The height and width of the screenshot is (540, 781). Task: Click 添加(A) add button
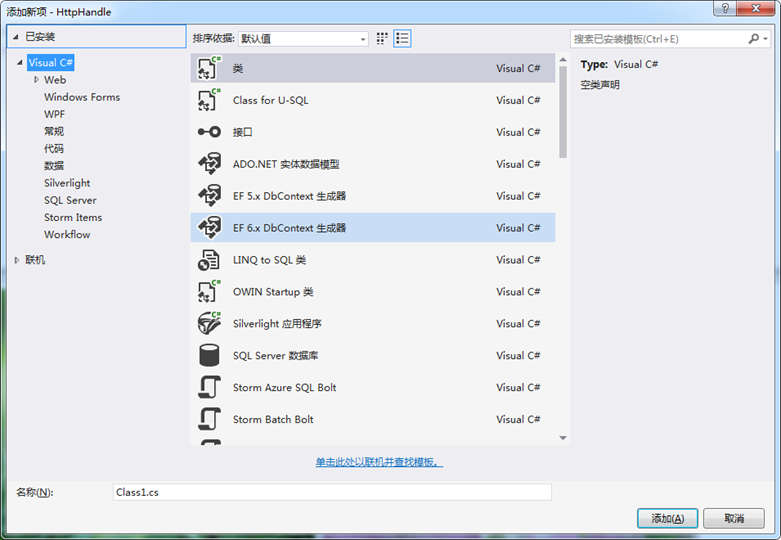tap(667, 519)
